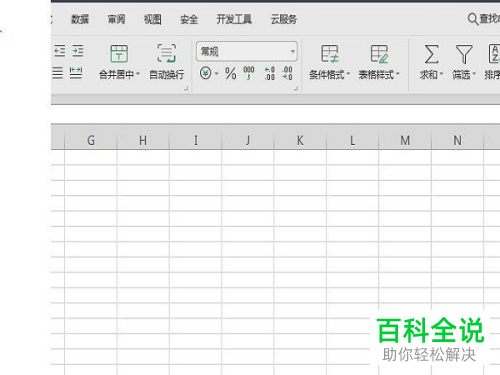This screenshot has height=375, width=500.
Task: Click the 合并居中 merge icon
Action: pos(119,54)
